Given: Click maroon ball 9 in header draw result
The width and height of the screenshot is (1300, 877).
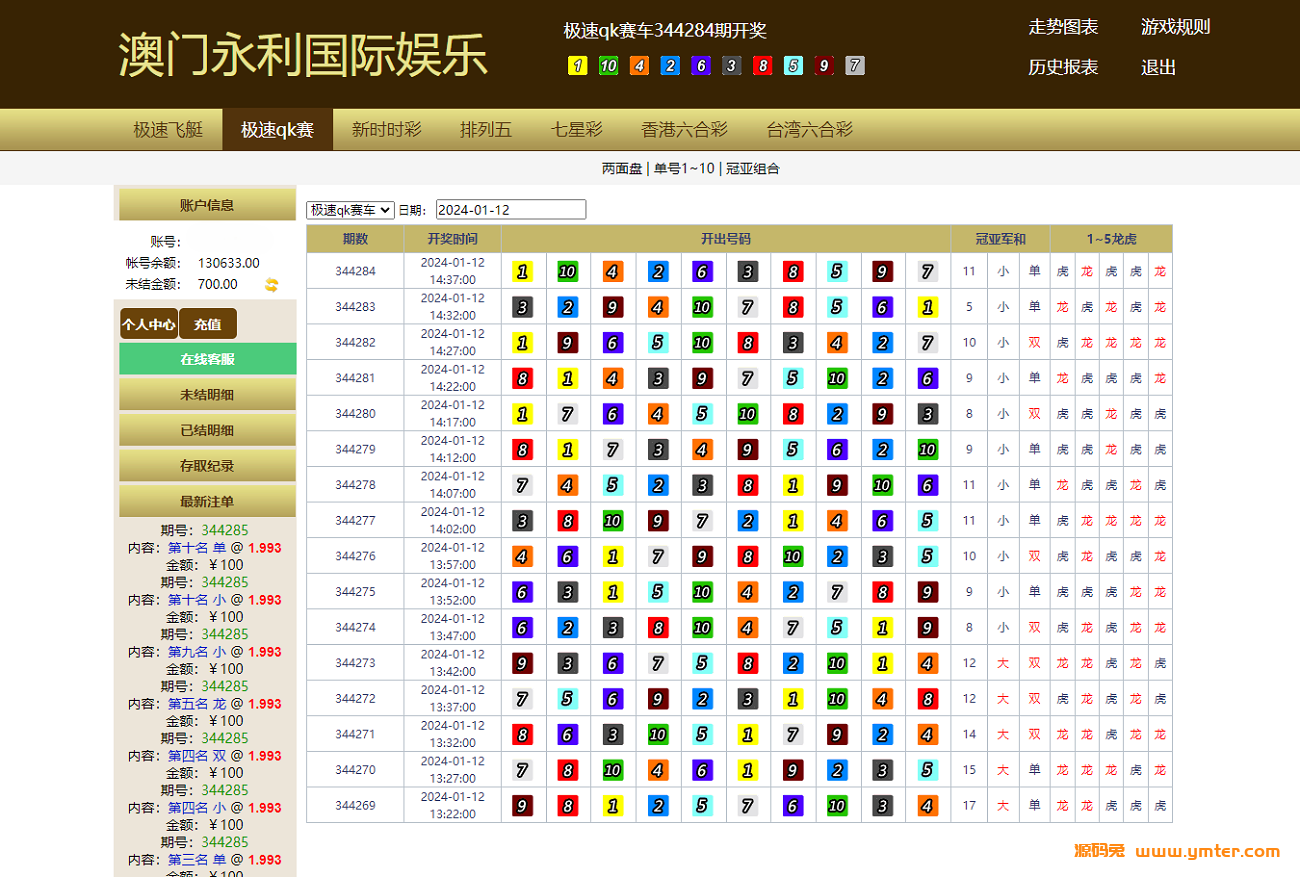Looking at the screenshot, I should click(x=824, y=66).
